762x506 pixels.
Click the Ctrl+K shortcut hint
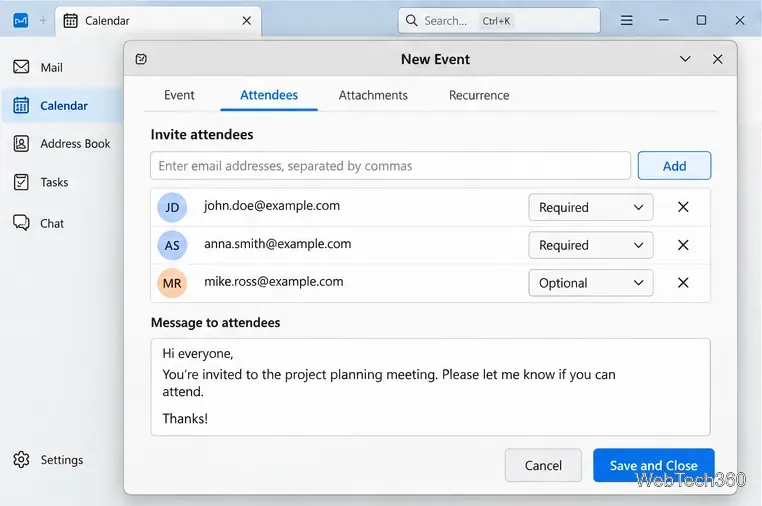[x=496, y=21]
